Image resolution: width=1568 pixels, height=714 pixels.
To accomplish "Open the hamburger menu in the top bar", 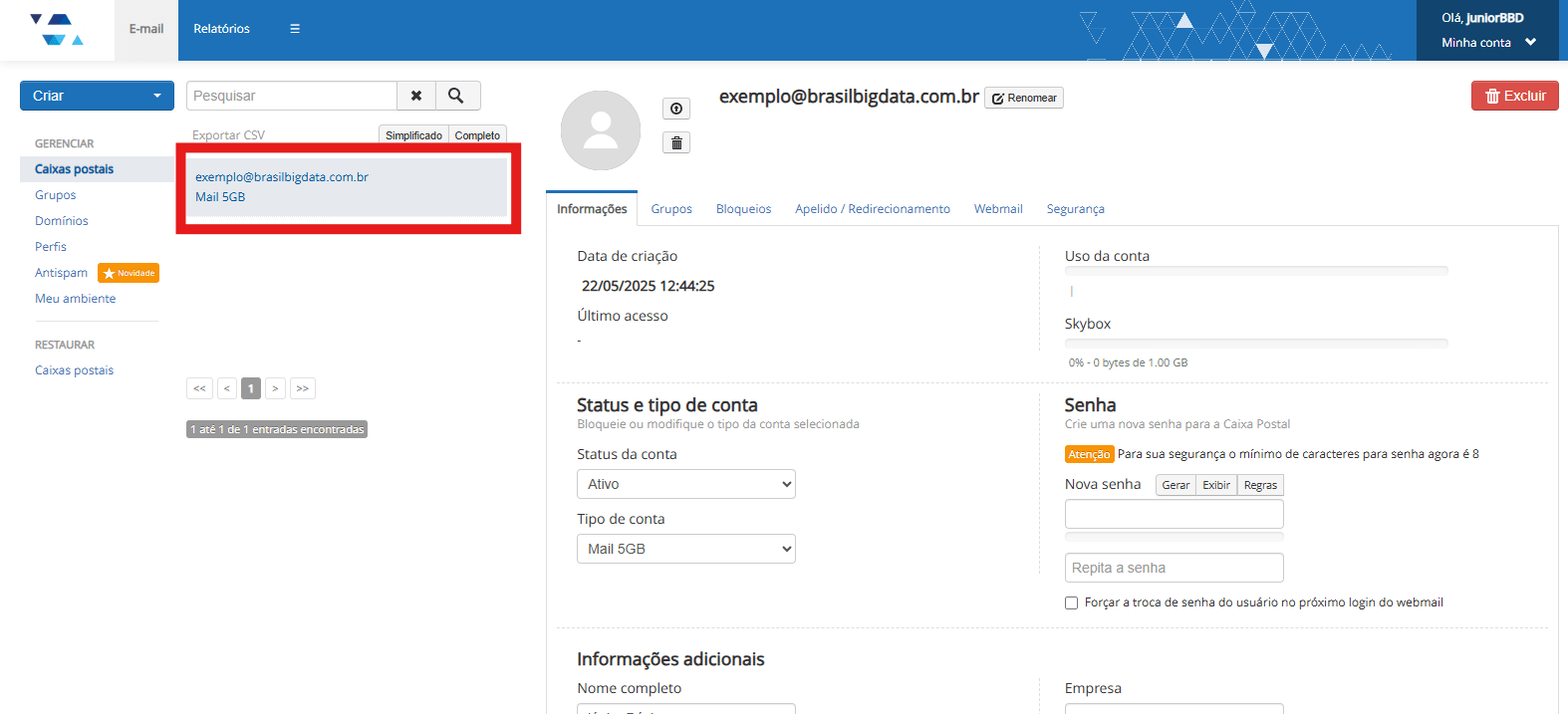I will coord(295,29).
